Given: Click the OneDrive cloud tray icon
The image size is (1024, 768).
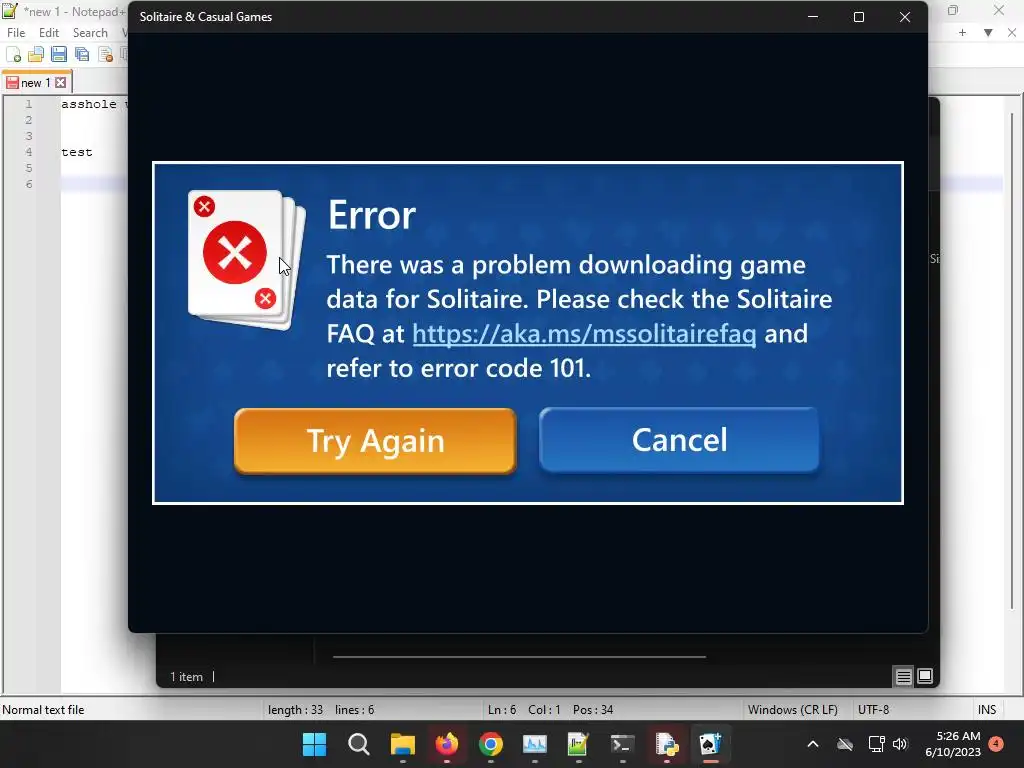Looking at the screenshot, I should (845, 744).
